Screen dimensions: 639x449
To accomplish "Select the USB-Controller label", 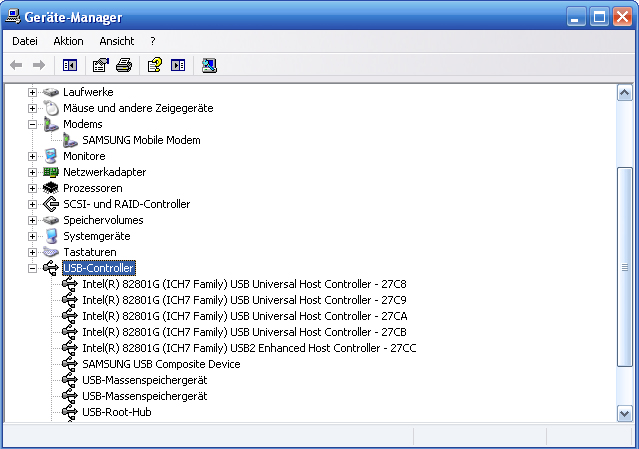I will pyautogui.click(x=99, y=268).
